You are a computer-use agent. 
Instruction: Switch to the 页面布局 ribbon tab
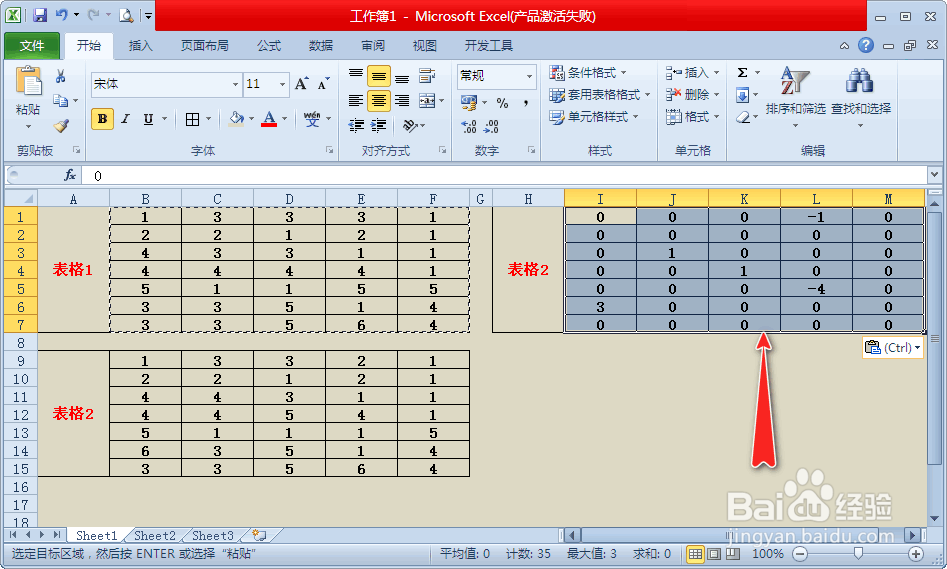205,46
